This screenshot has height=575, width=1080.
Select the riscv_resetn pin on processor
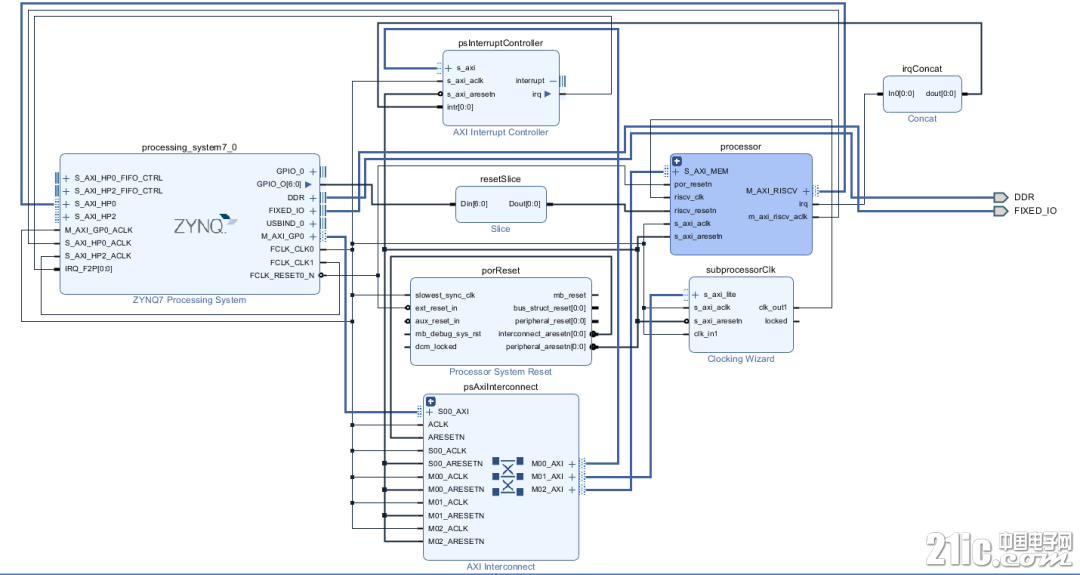click(x=695, y=211)
